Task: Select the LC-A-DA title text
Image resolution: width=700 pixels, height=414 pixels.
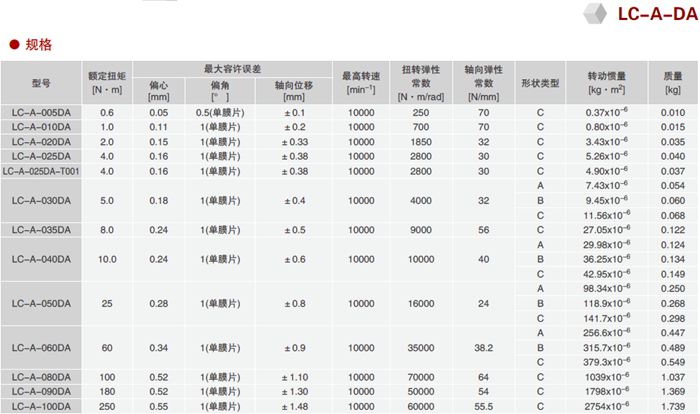Action: point(655,14)
